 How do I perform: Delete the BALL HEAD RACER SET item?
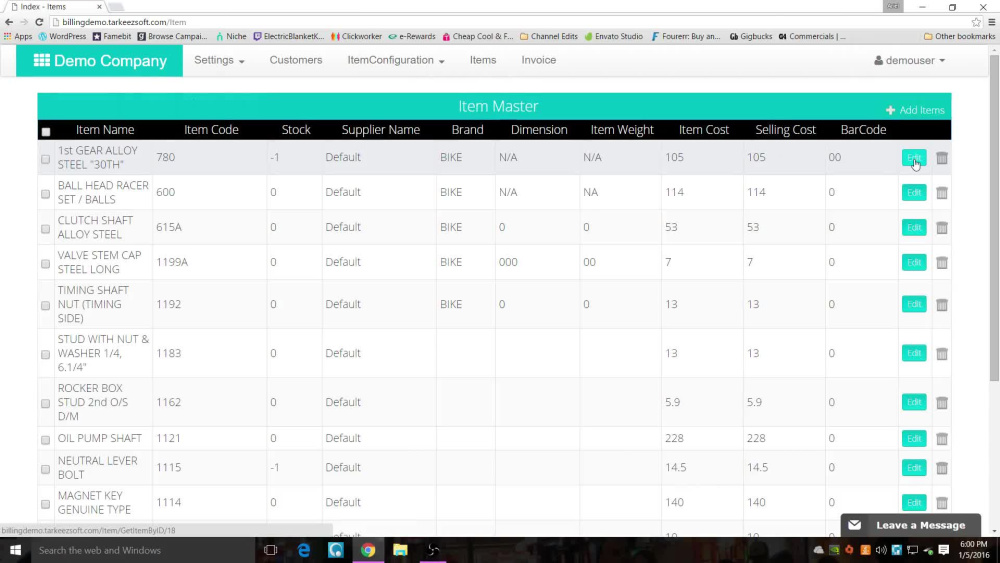point(941,193)
